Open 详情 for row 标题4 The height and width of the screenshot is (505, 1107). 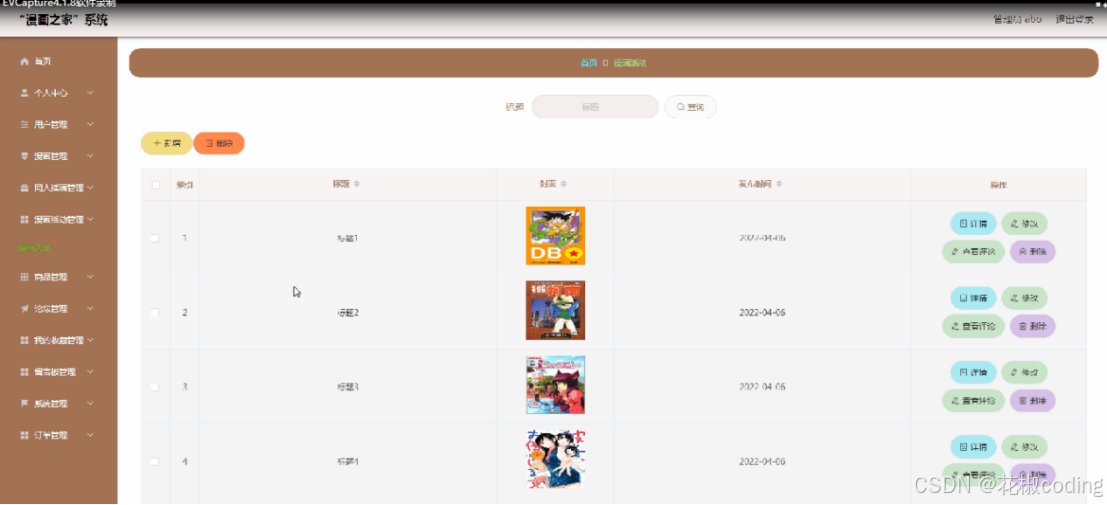[974, 447]
